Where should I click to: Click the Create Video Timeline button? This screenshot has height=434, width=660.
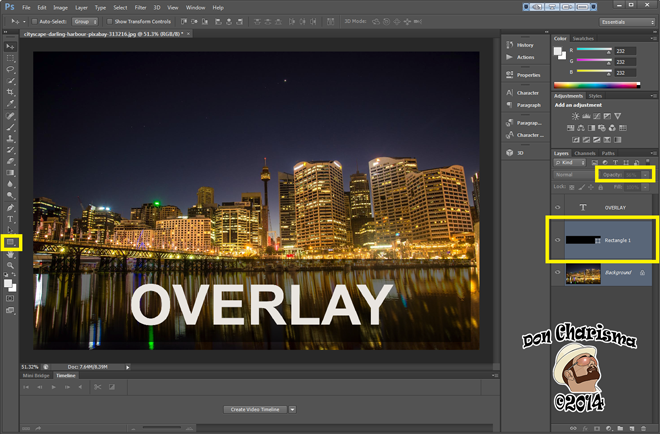(x=253, y=409)
